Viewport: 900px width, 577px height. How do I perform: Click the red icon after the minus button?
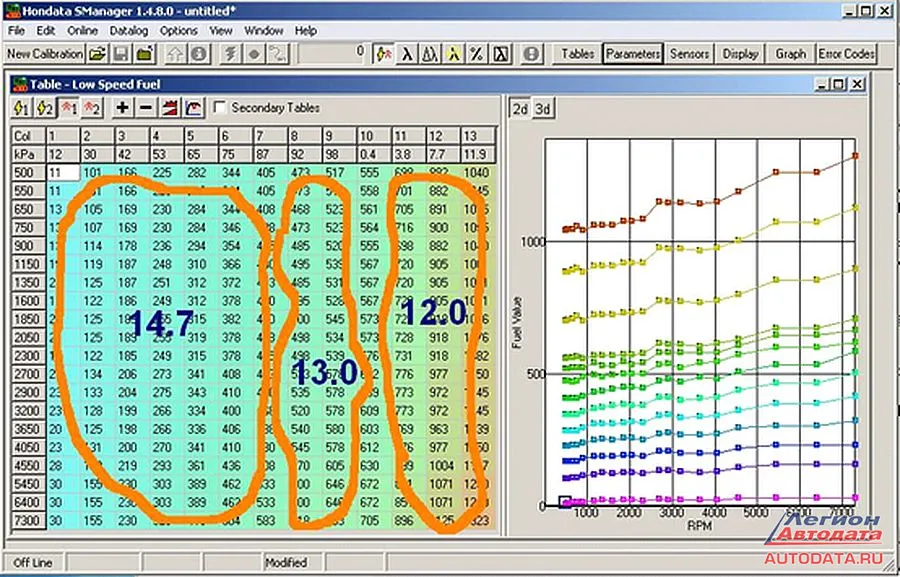click(170, 107)
